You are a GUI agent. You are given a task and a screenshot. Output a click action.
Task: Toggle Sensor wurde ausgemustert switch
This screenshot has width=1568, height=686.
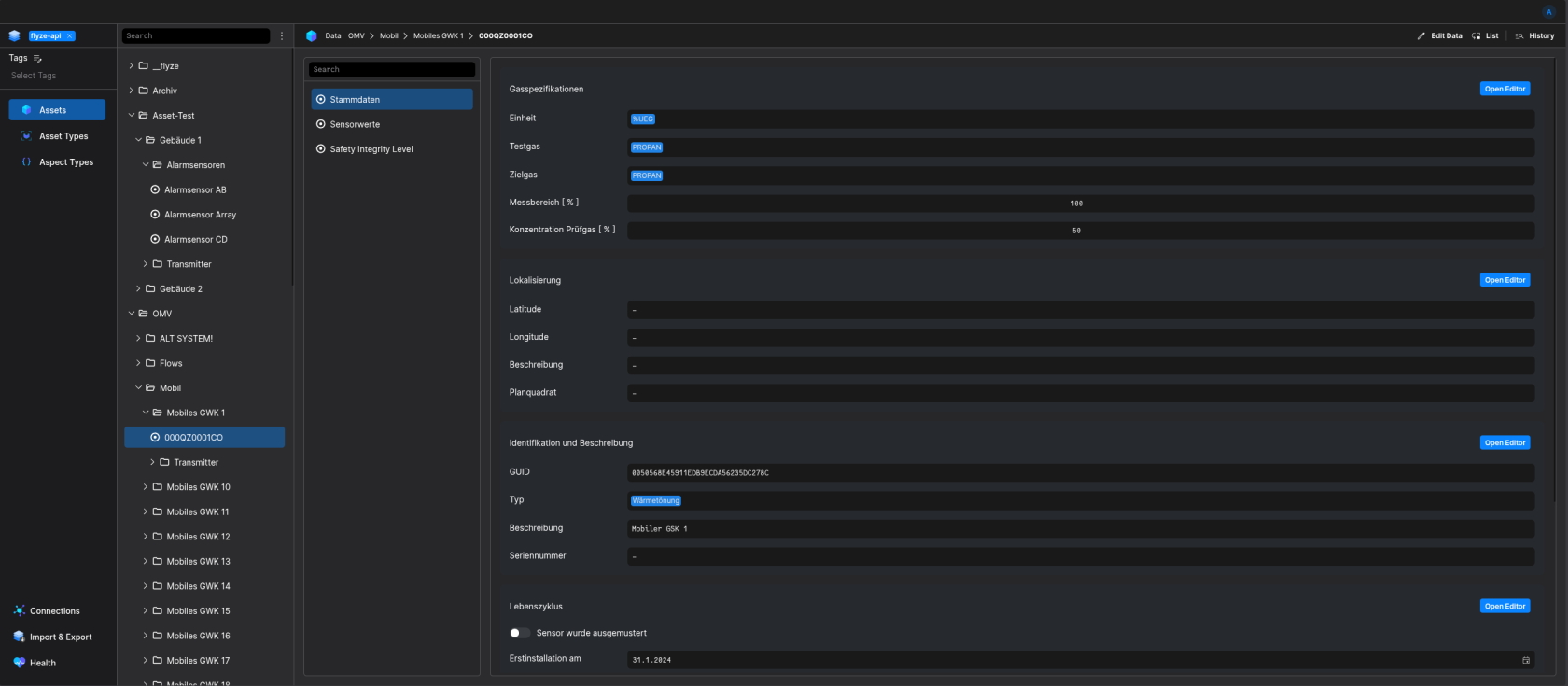point(520,633)
